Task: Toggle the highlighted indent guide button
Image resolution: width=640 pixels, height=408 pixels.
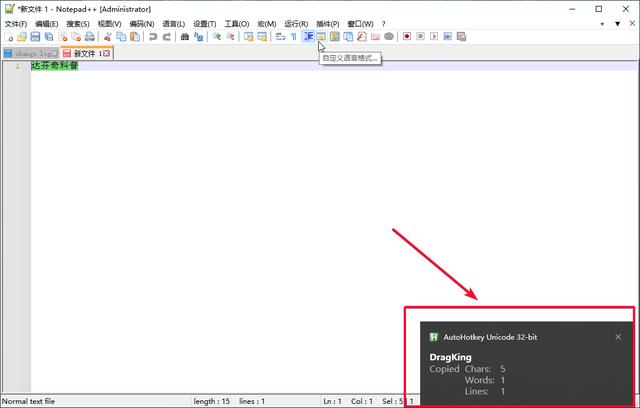Action: point(308,37)
